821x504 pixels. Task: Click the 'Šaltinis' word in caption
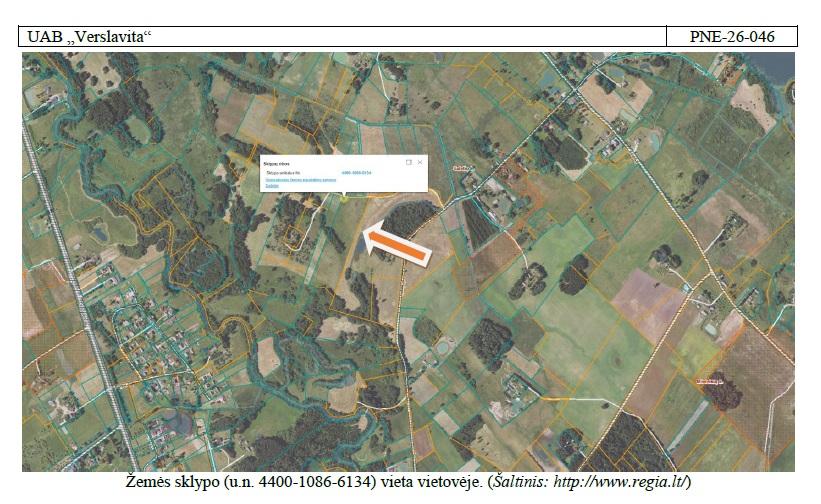point(520,481)
